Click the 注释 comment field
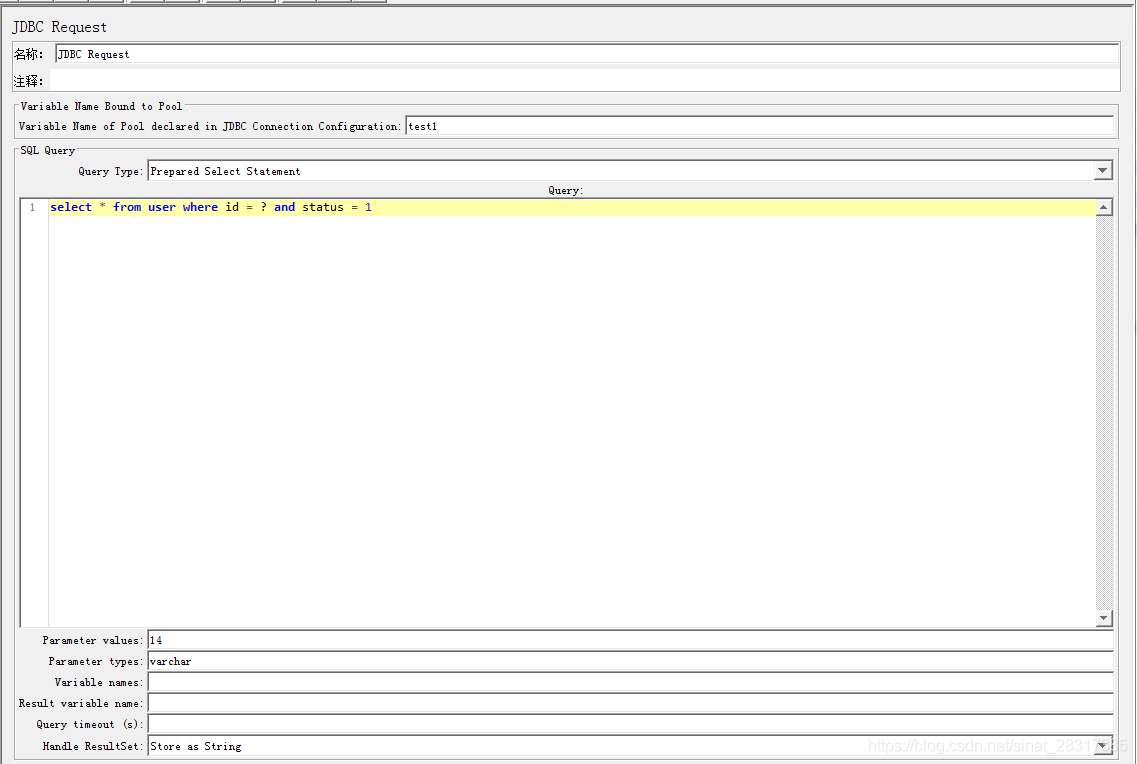Viewport: 1137px width, 764px height. tap(584, 80)
